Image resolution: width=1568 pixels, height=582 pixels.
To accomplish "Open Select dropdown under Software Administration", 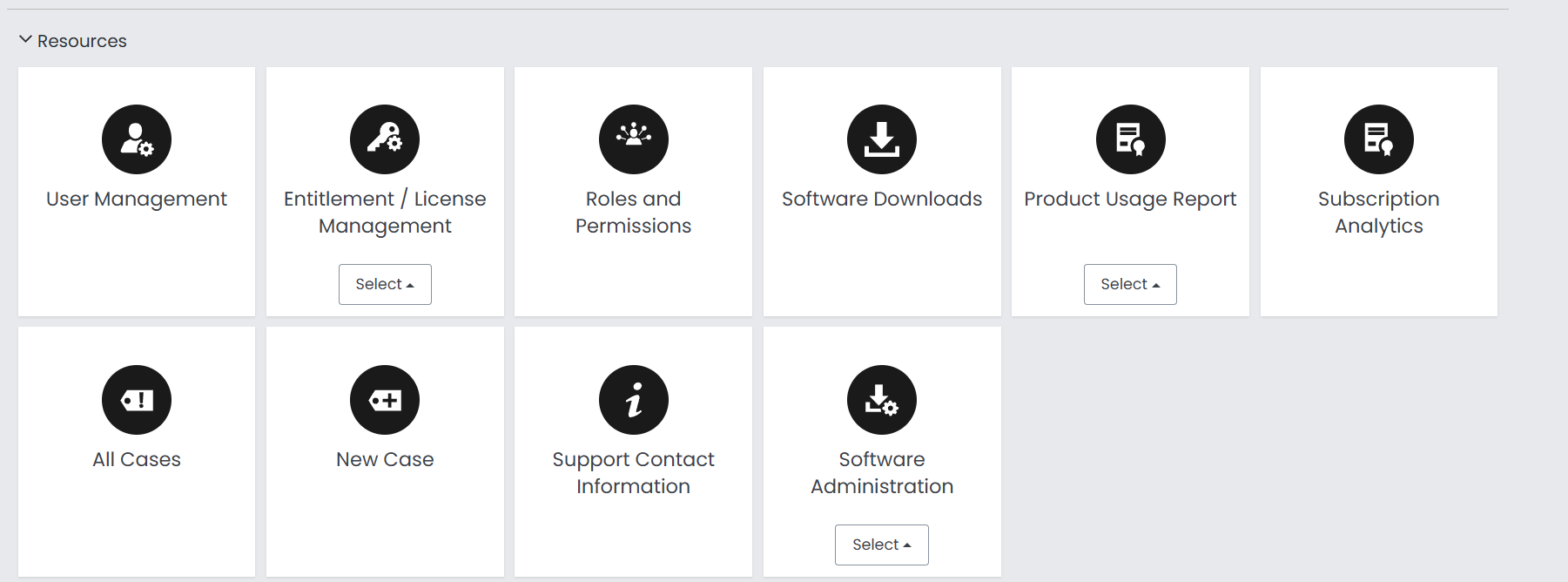I will click(882, 545).
